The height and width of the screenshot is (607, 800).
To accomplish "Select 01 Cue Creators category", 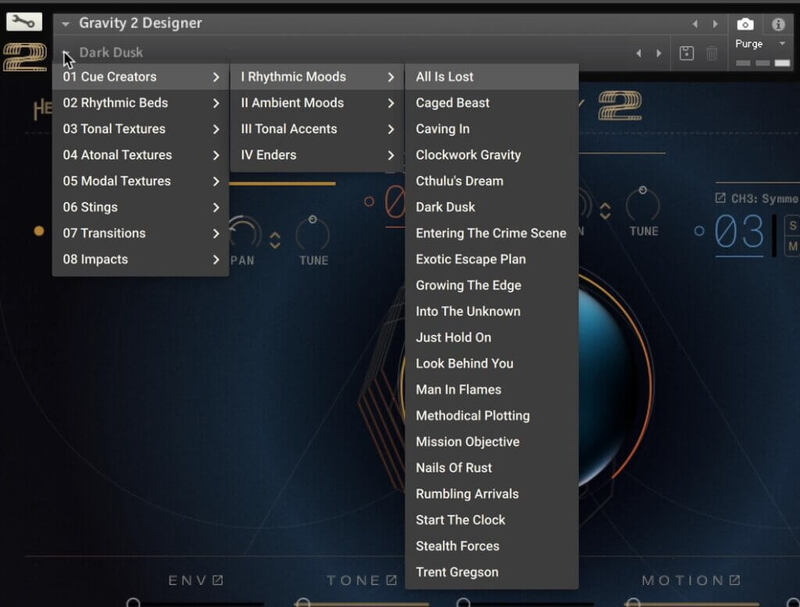I will click(x=140, y=77).
